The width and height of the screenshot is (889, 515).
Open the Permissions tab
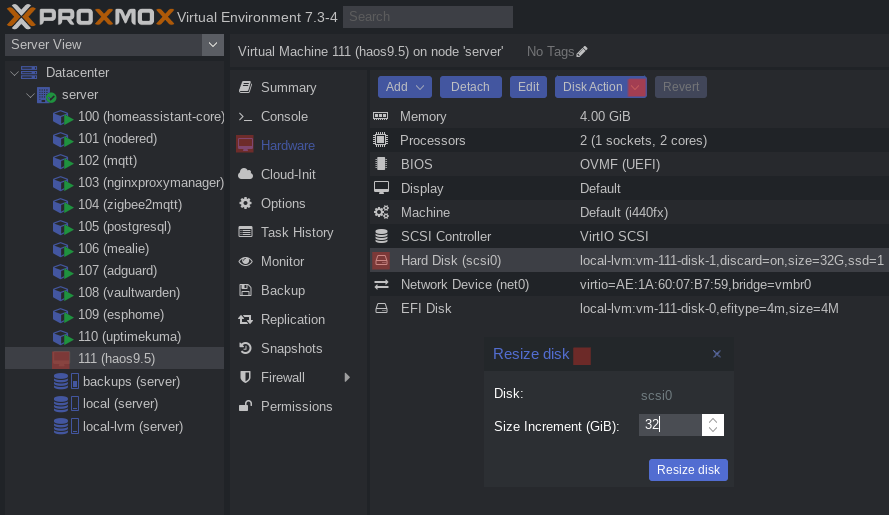coord(296,406)
